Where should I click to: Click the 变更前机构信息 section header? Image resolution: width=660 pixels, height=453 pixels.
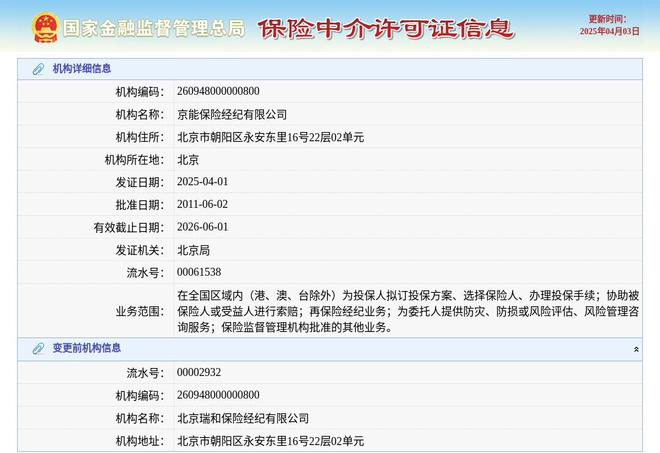pos(330,349)
